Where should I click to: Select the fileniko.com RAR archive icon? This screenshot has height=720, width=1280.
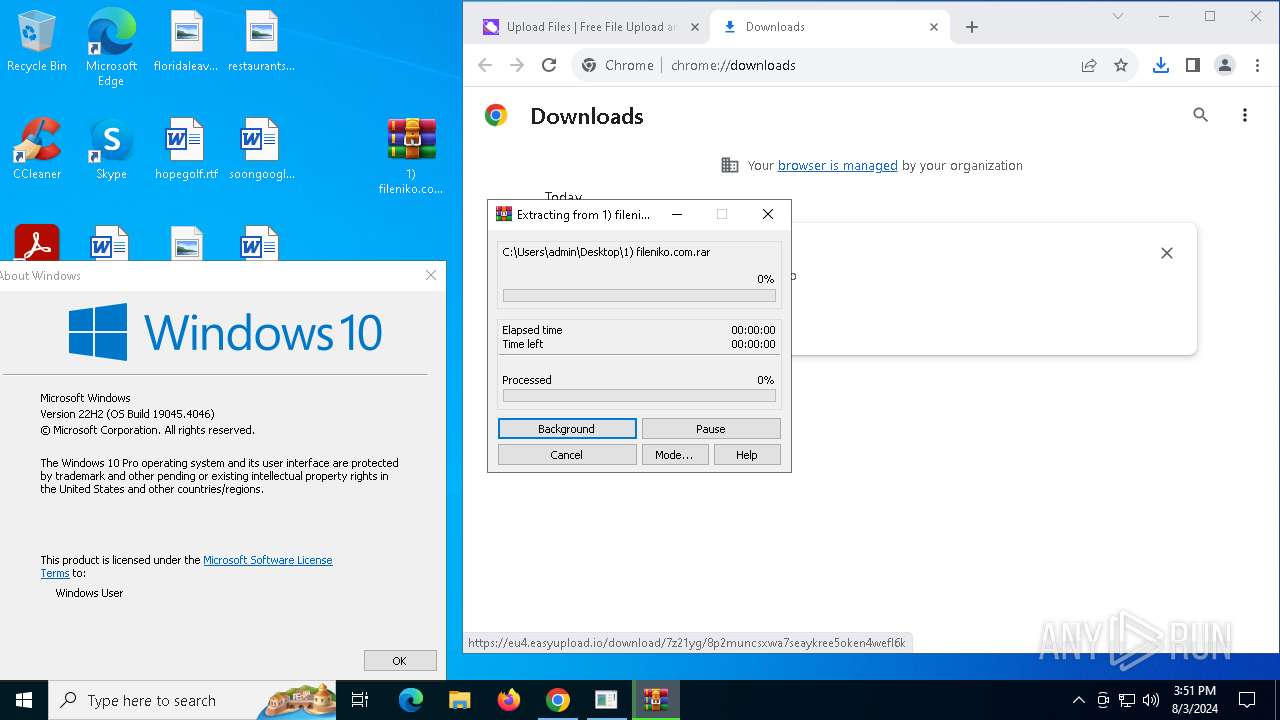click(411, 156)
